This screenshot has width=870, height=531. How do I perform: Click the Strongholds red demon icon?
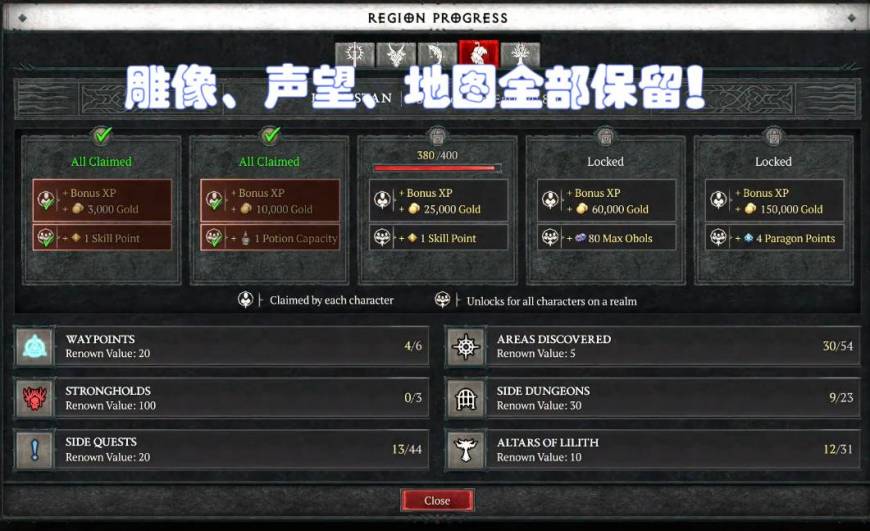(x=35, y=398)
